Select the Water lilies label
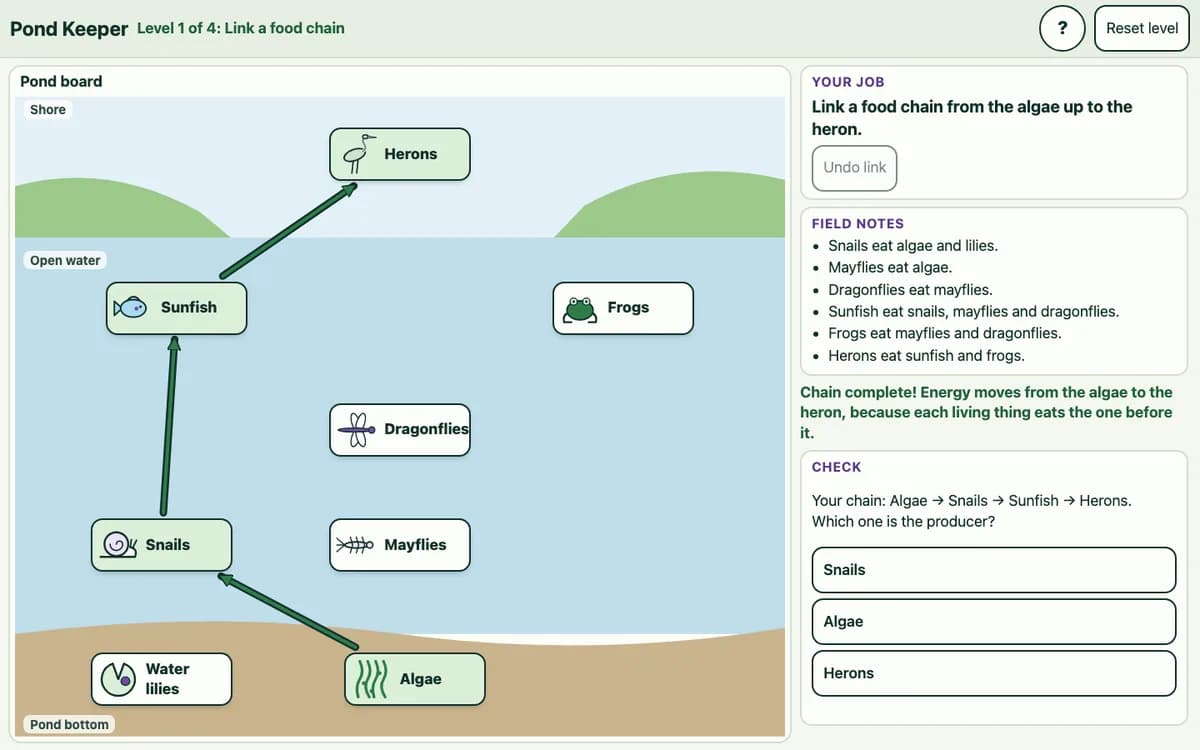The height and width of the screenshot is (750, 1200). click(x=166, y=679)
